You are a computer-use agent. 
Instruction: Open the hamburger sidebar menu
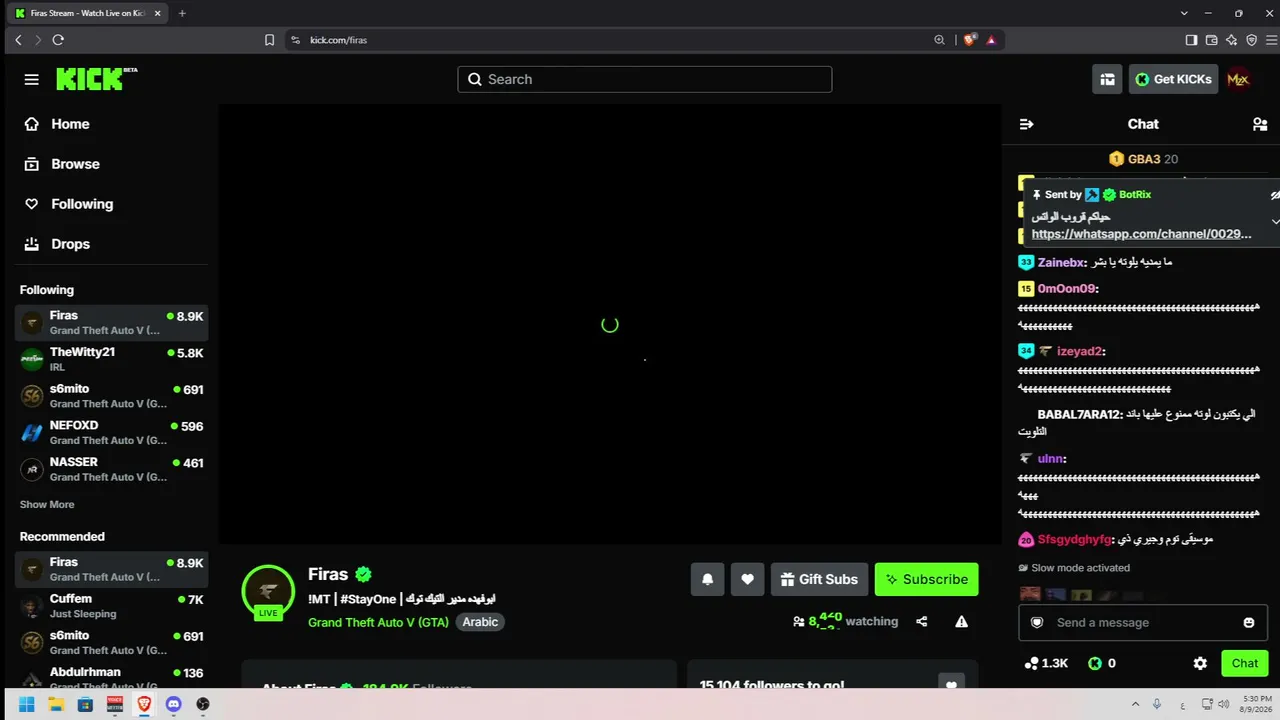[x=32, y=79]
